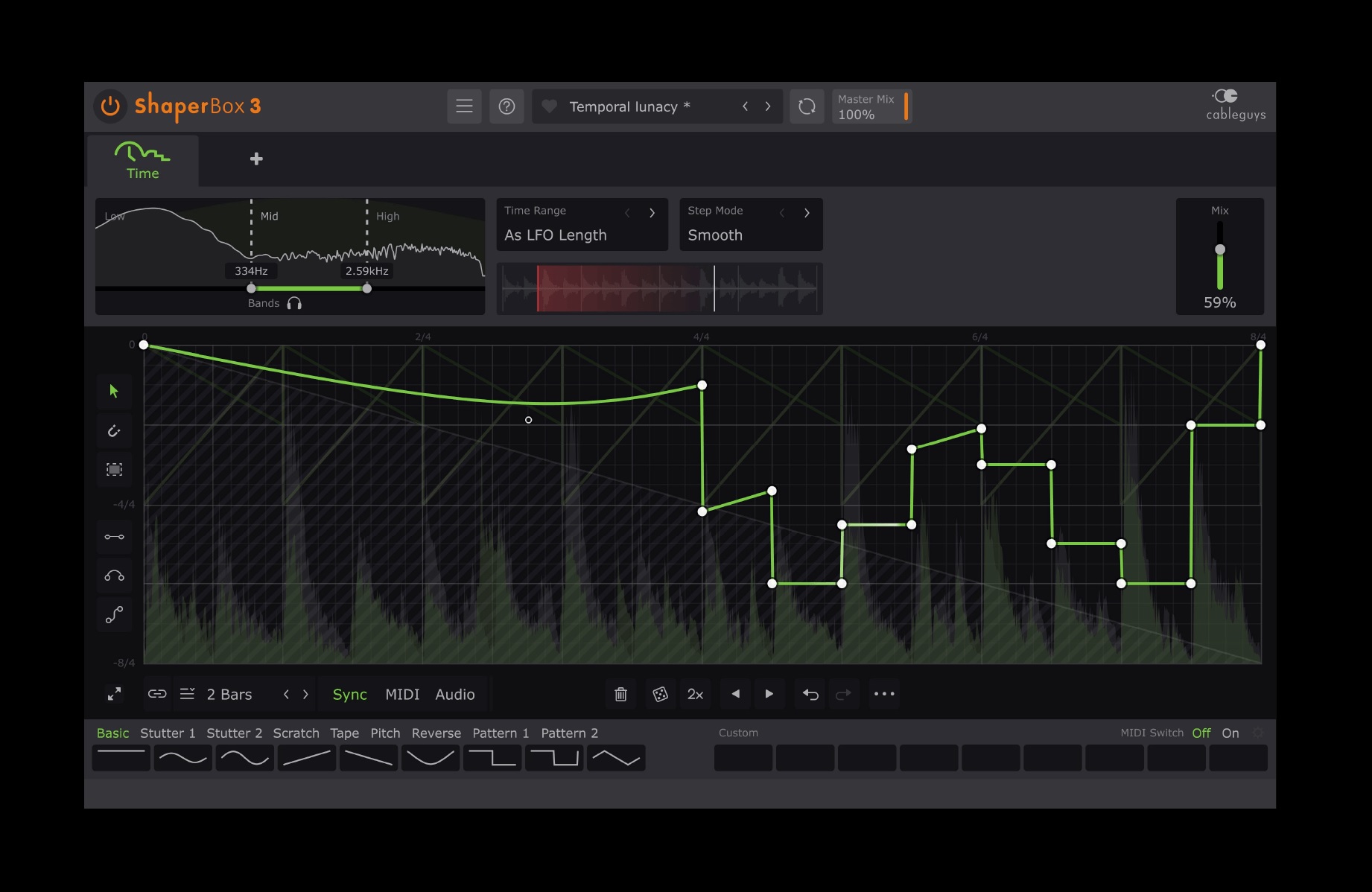Viewport: 1372px width, 892px height.
Task: Favorite the preset with heart icon
Action: [x=549, y=106]
